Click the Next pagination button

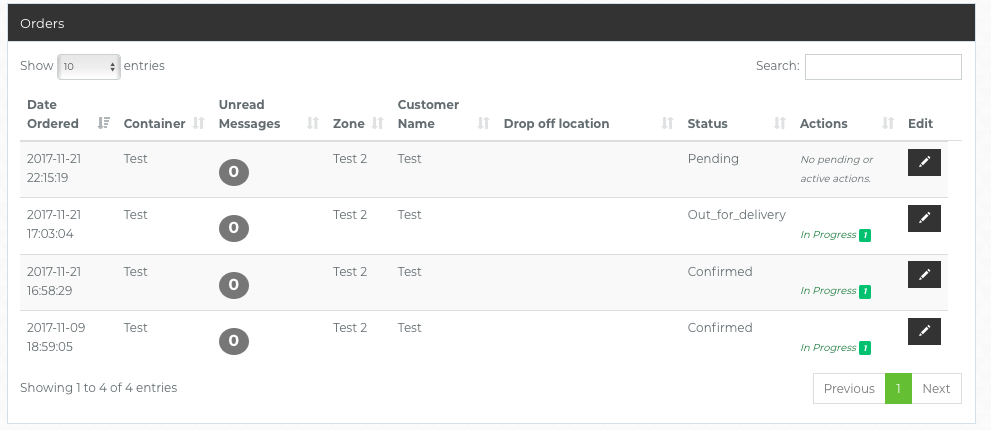click(936, 389)
